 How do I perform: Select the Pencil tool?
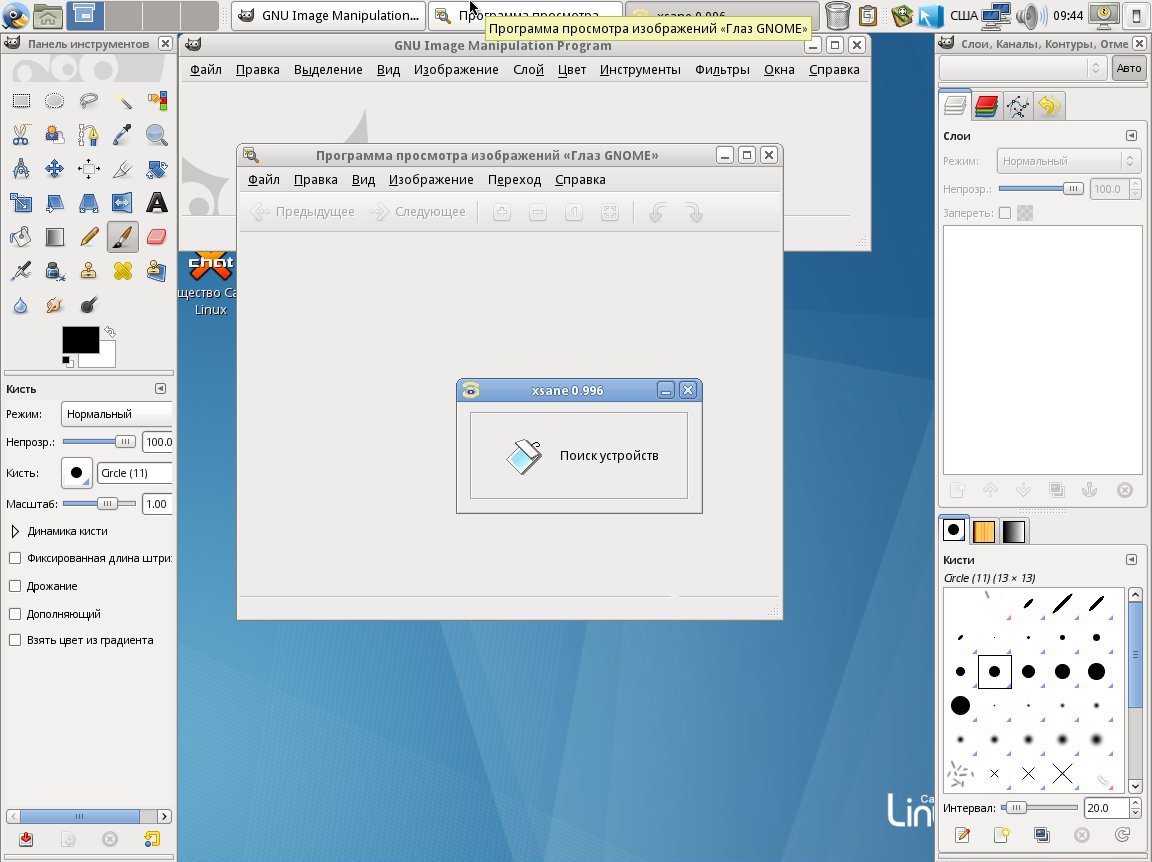point(89,237)
